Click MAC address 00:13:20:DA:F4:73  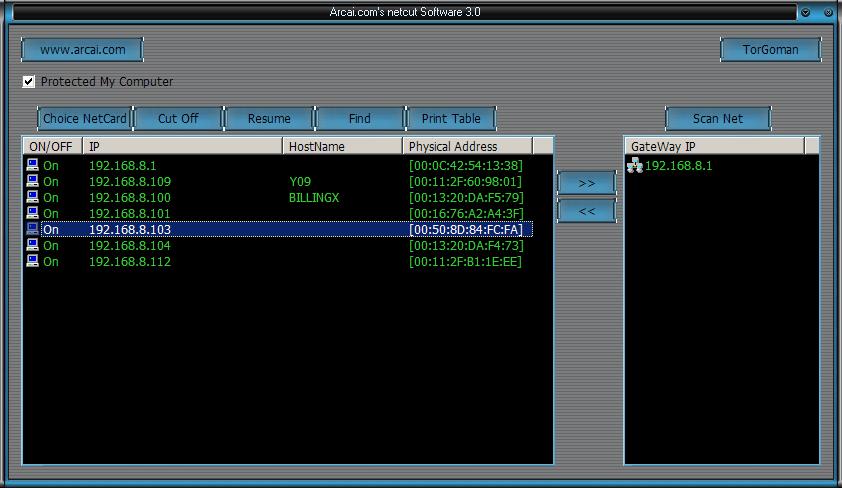[x=466, y=246]
